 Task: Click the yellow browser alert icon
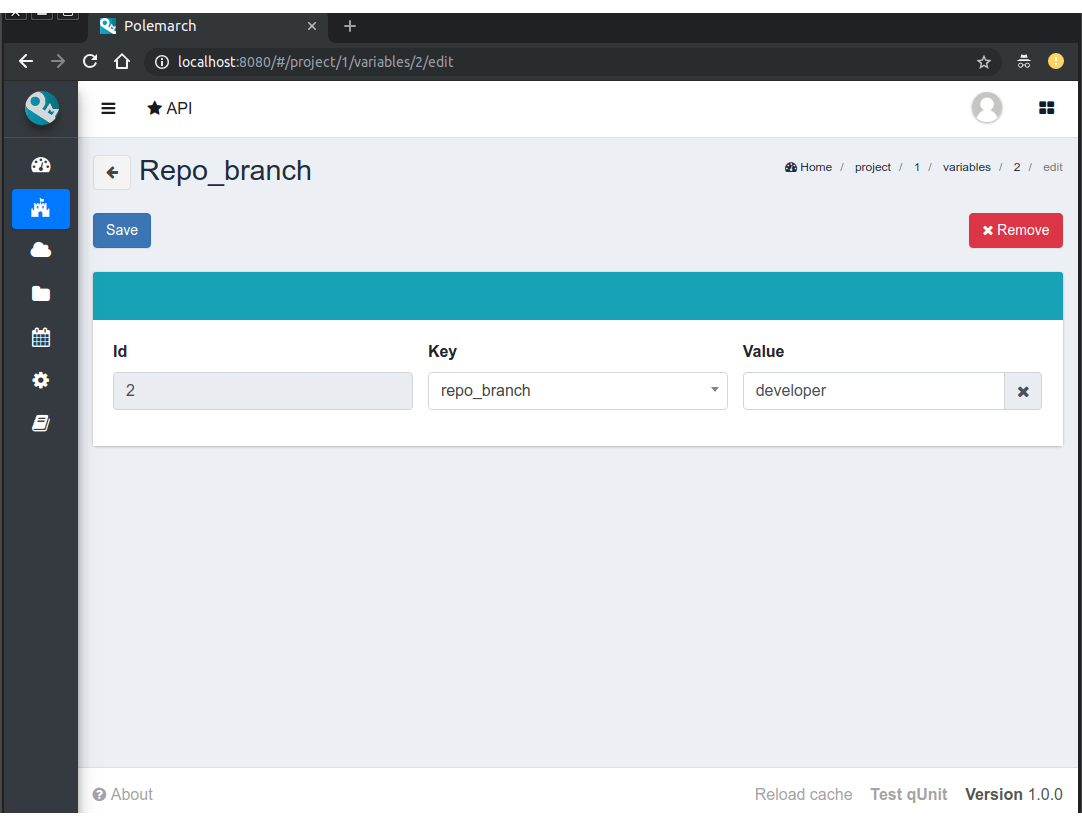tap(1056, 61)
